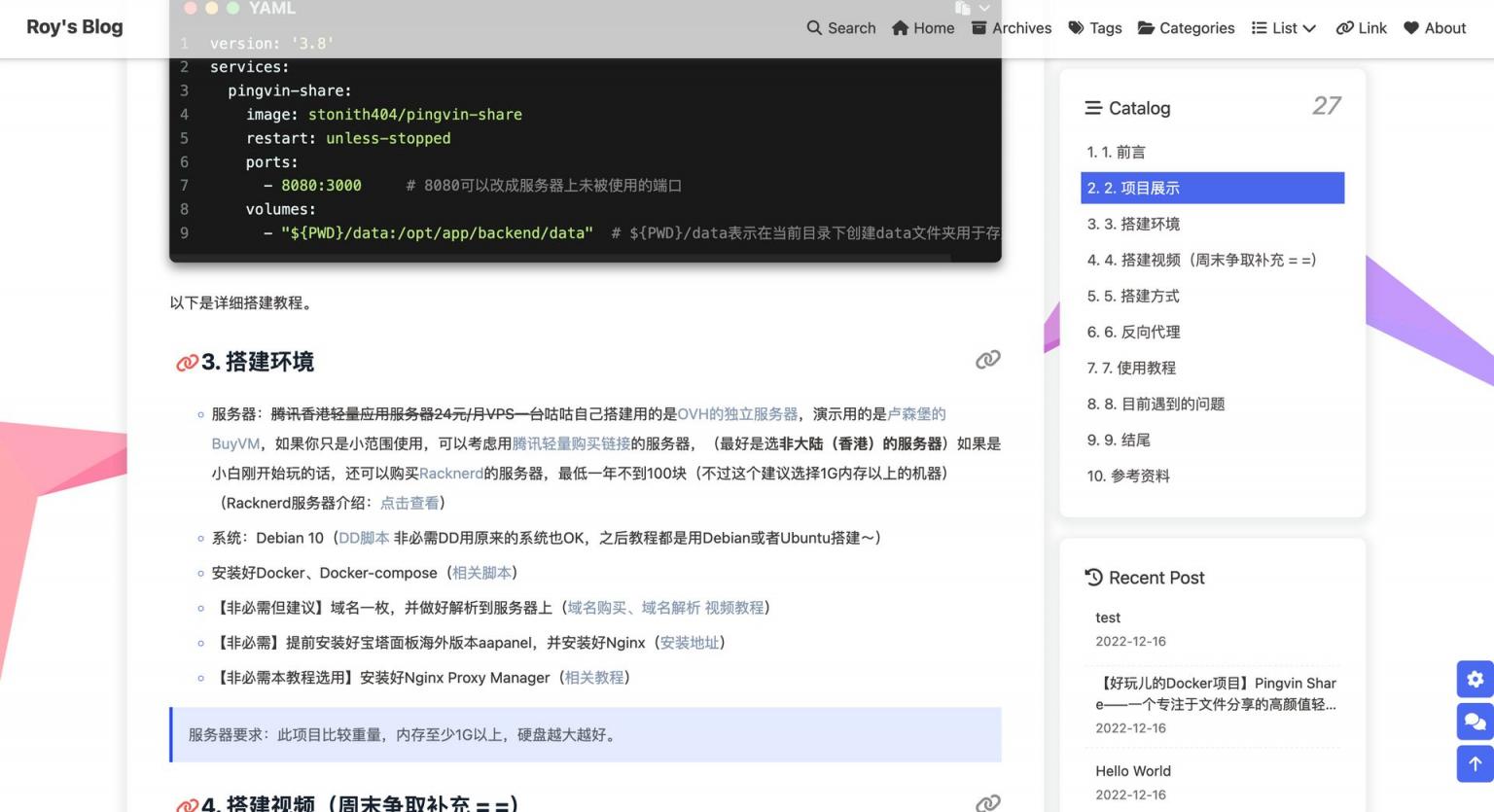
Task: Go to the Tags page
Action: (x=1095, y=28)
